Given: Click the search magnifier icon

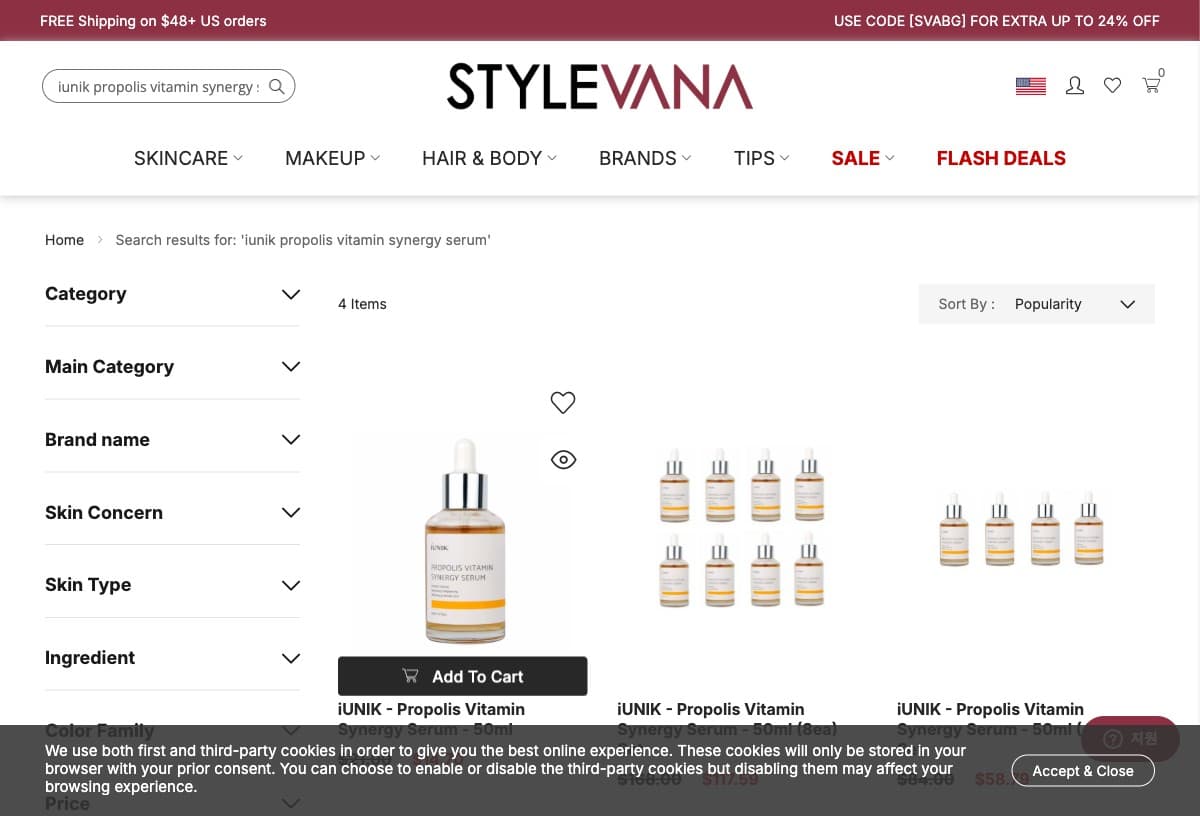Looking at the screenshot, I should tap(277, 87).
